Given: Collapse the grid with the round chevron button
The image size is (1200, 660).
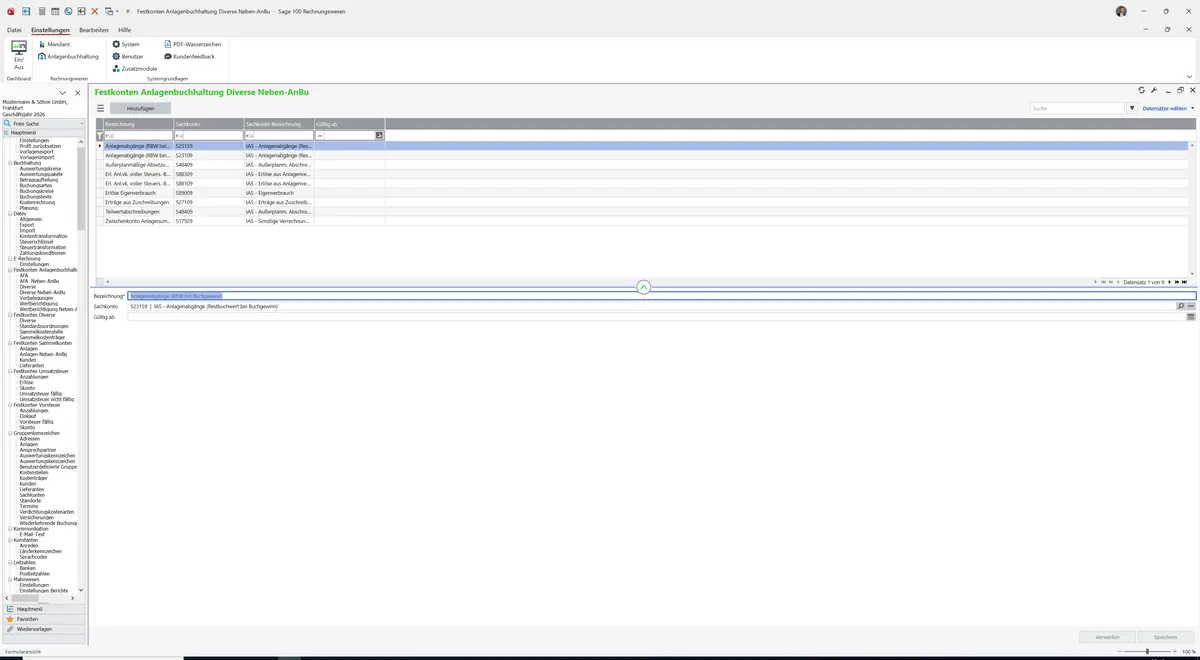Looking at the screenshot, I should pyautogui.click(x=643, y=287).
